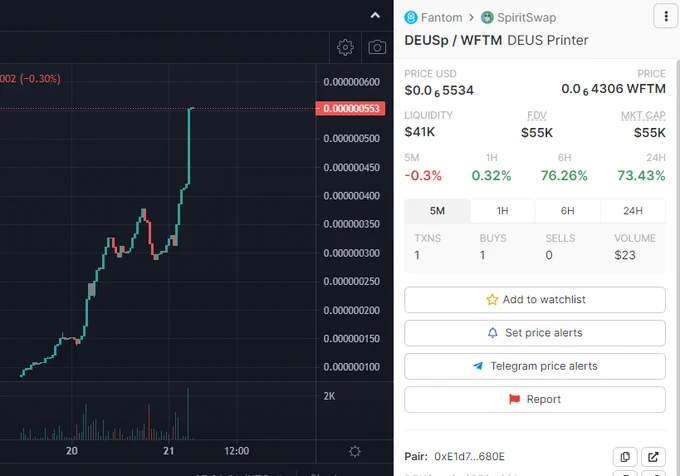Click the SpiritSwap logo icon
This screenshot has height=476, width=680.
tap(487, 17)
